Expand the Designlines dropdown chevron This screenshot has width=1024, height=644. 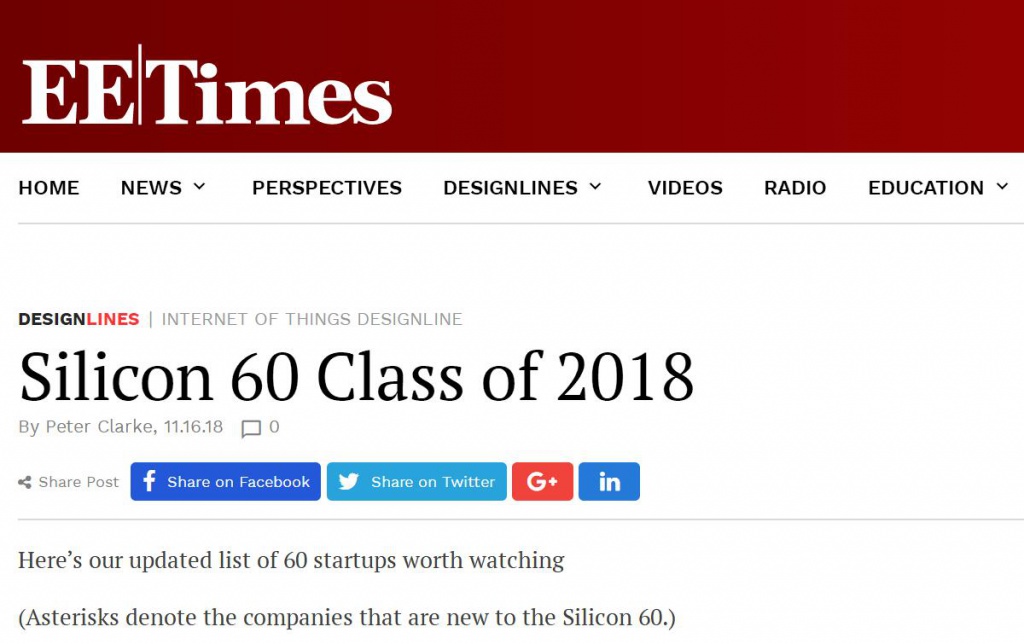click(x=595, y=187)
